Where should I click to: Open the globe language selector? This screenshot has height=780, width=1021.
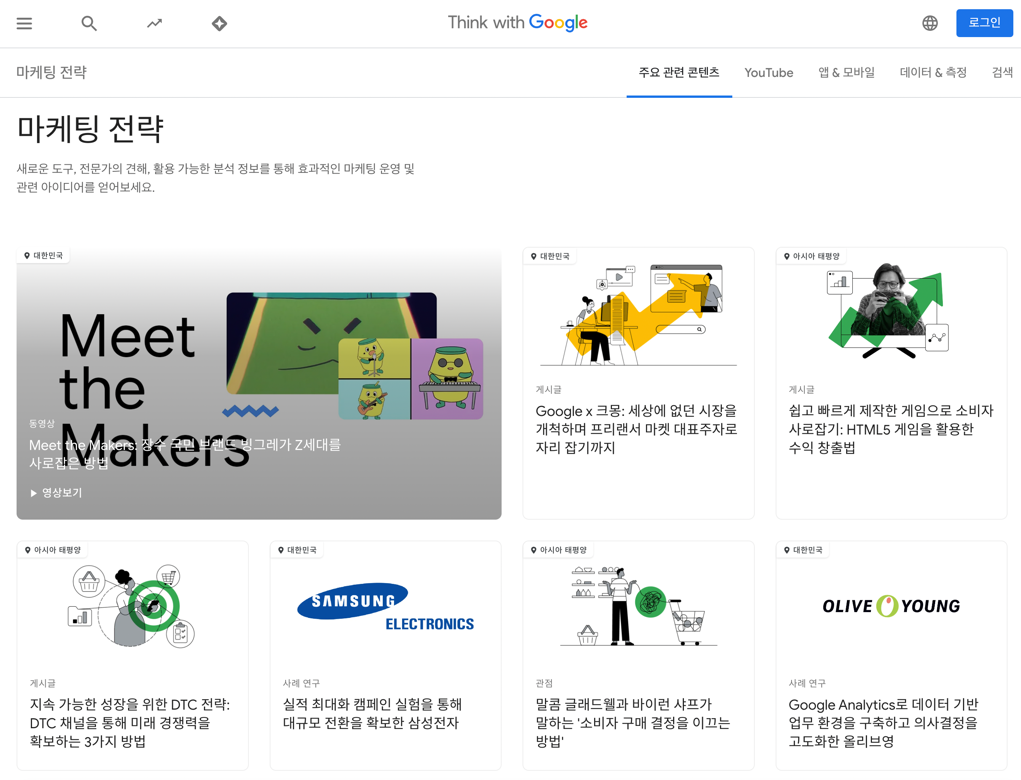(x=930, y=23)
